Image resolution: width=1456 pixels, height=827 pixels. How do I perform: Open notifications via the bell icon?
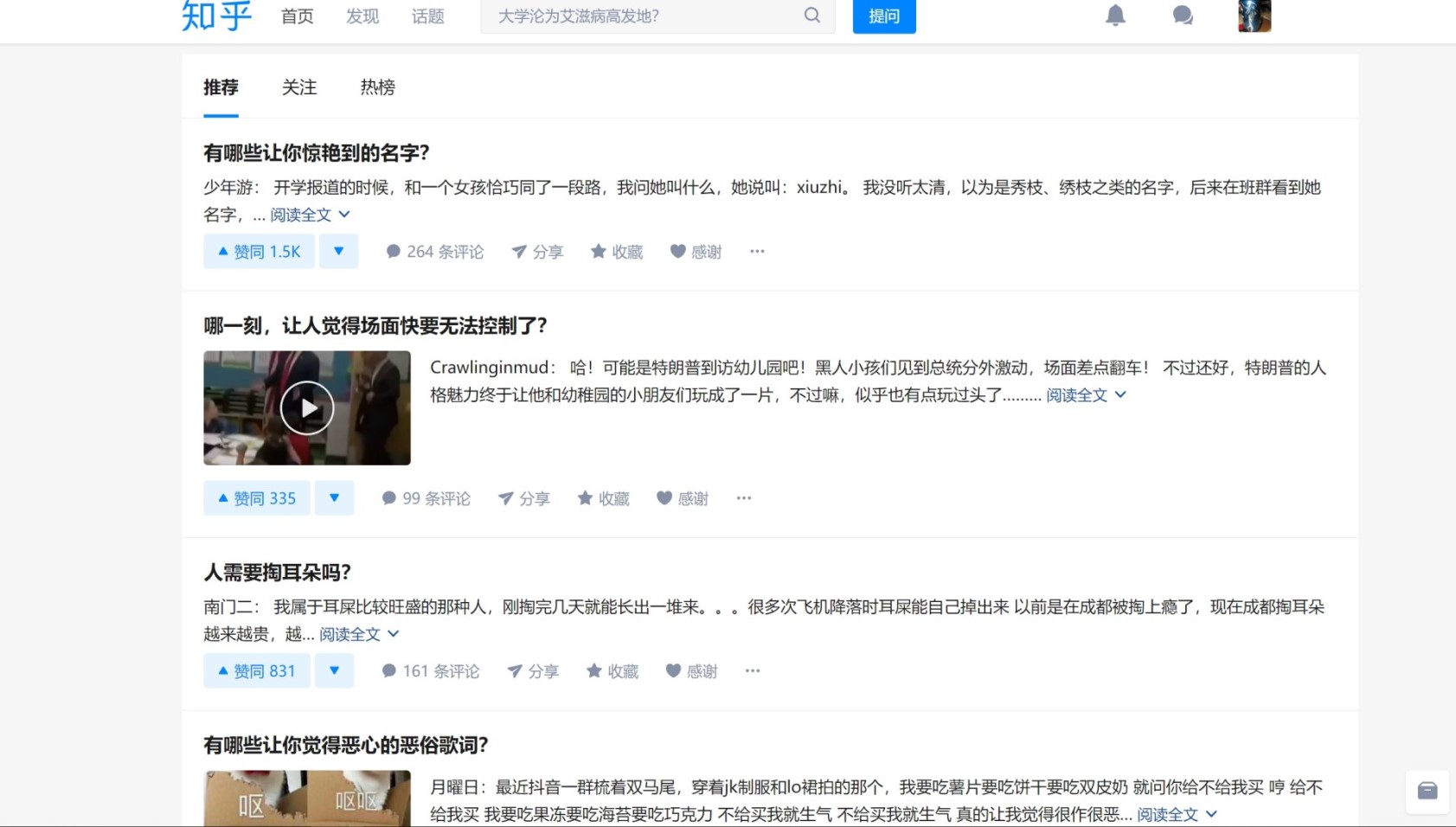click(x=1115, y=16)
